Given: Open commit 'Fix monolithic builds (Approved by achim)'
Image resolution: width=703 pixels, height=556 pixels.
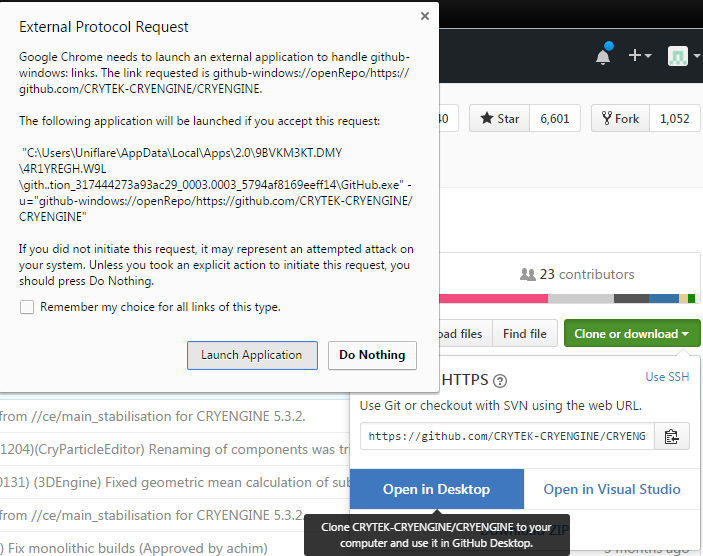Looking at the screenshot, I should coord(134,548).
